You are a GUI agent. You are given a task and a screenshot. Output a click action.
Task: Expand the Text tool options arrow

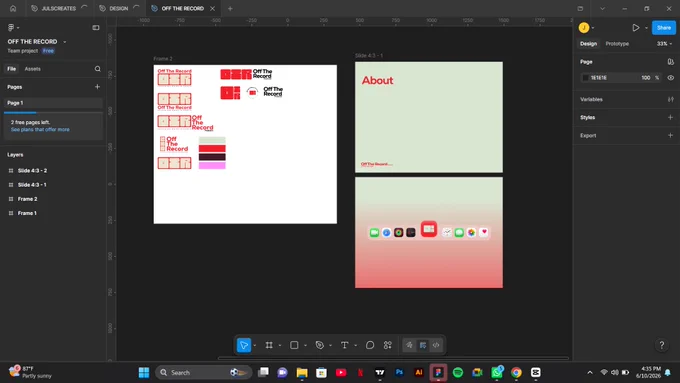(356, 346)
